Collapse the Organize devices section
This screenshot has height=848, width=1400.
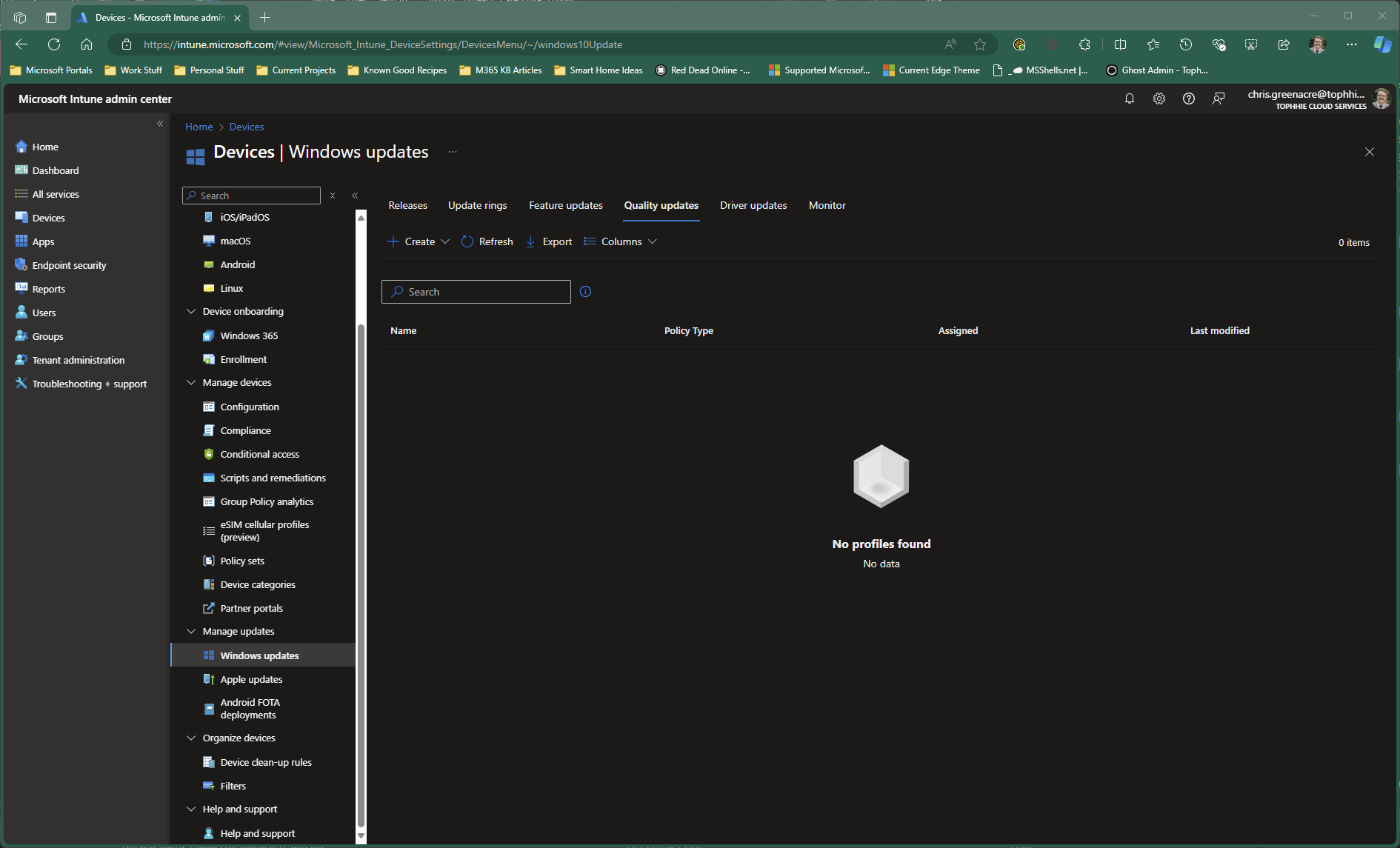pos(191,738)
